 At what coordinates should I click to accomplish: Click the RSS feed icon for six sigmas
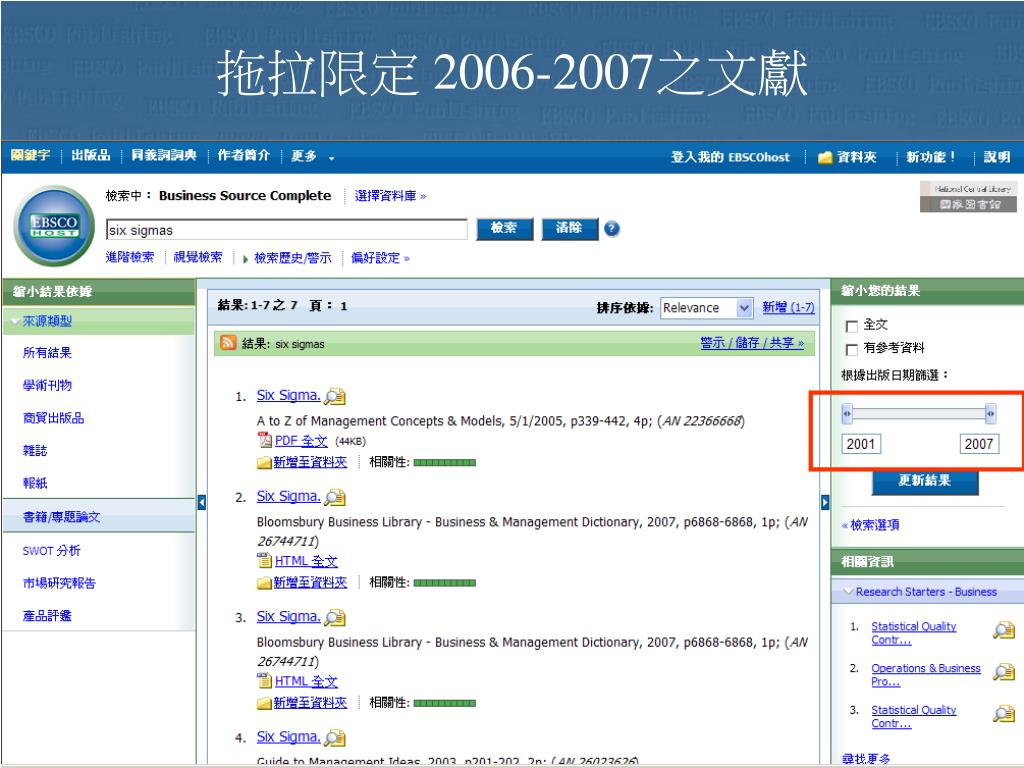pos(228,343)
